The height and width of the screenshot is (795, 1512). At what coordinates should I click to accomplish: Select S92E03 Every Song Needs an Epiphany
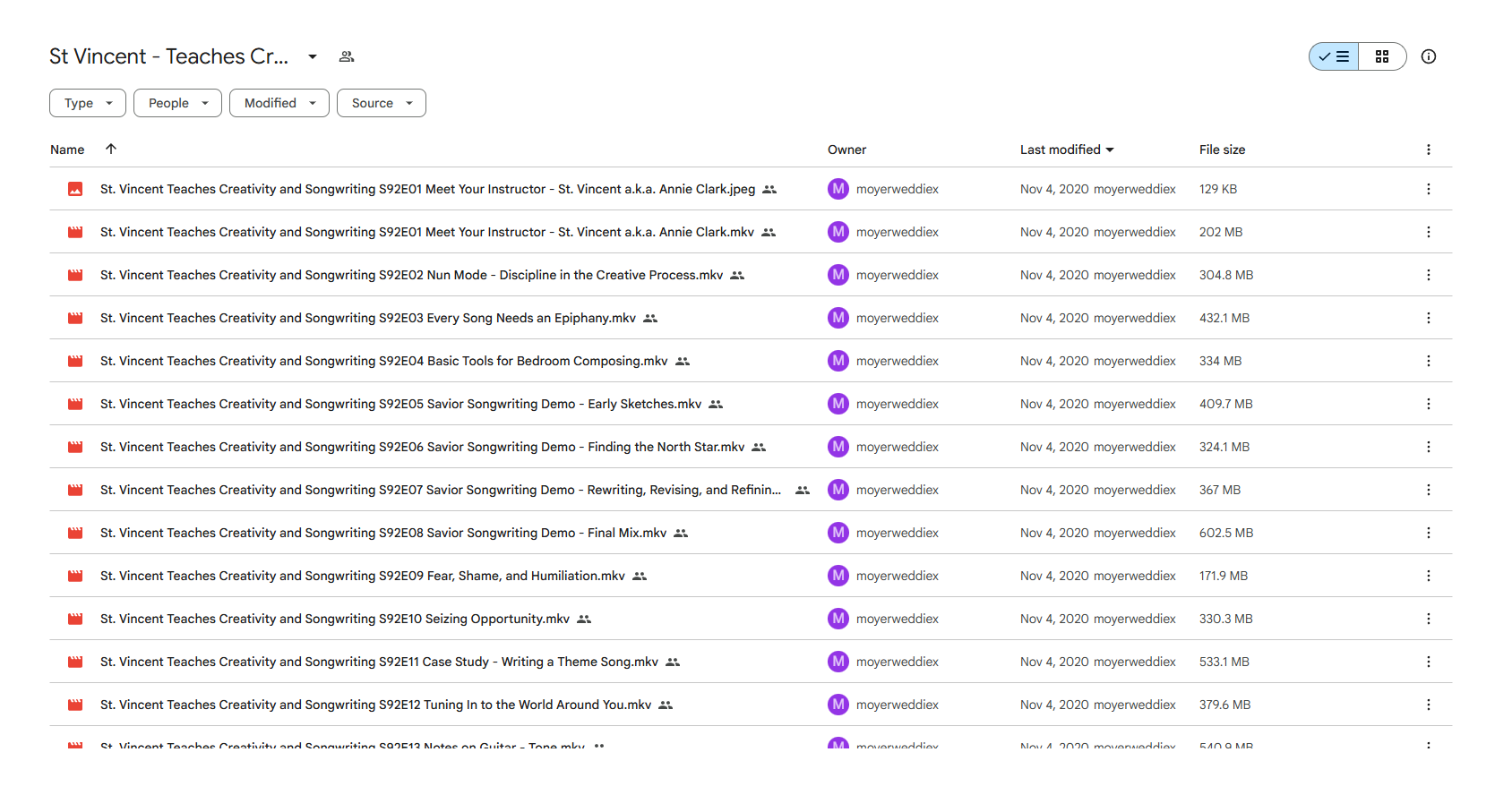tap(751, 318)
